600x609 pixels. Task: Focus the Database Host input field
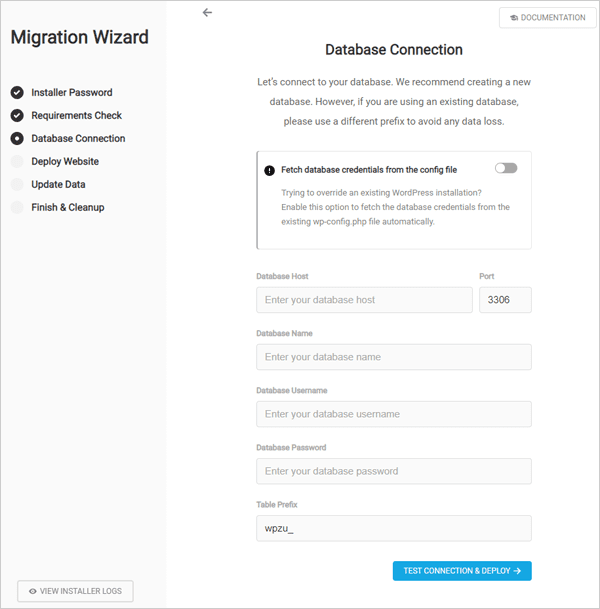coord(364,300)
